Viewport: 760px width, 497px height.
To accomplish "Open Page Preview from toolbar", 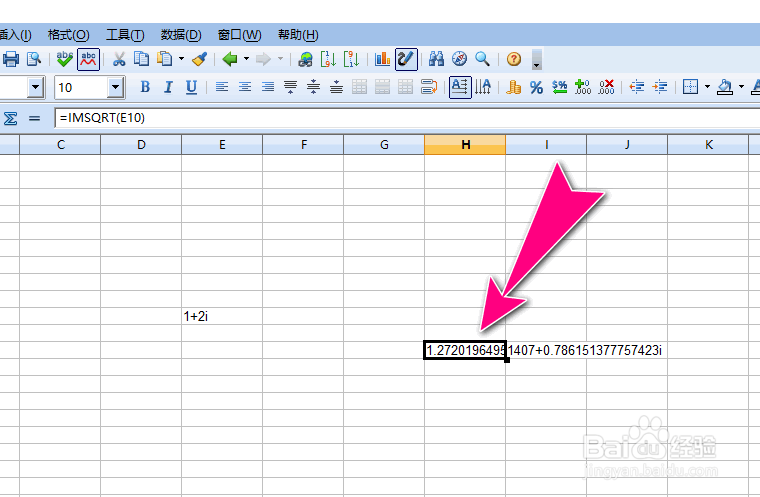I will pyautogui.click(x=34, y=59).
